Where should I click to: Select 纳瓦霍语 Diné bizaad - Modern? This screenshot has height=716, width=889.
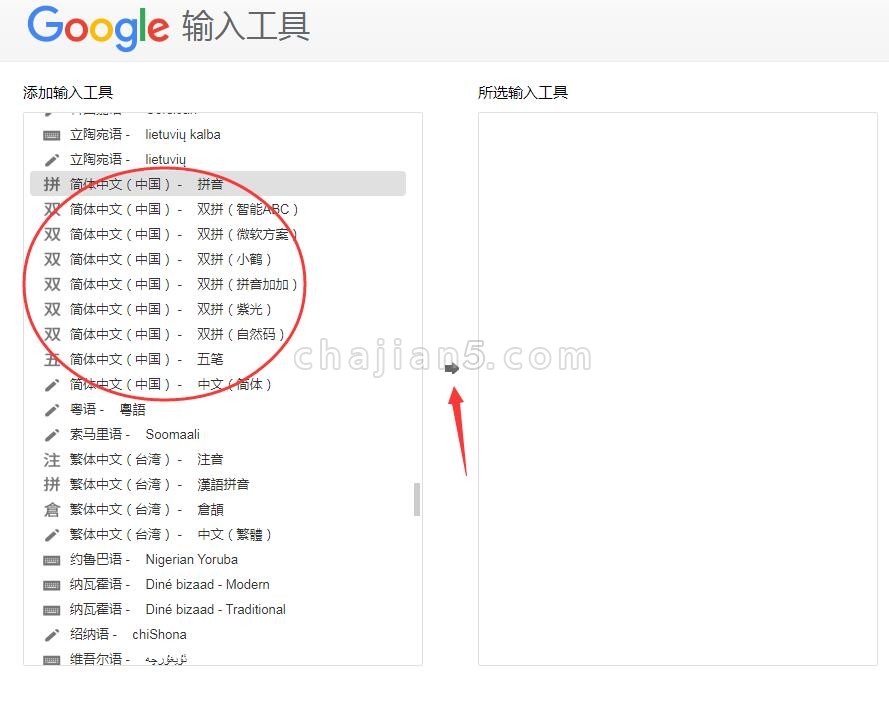pos(218,584)
